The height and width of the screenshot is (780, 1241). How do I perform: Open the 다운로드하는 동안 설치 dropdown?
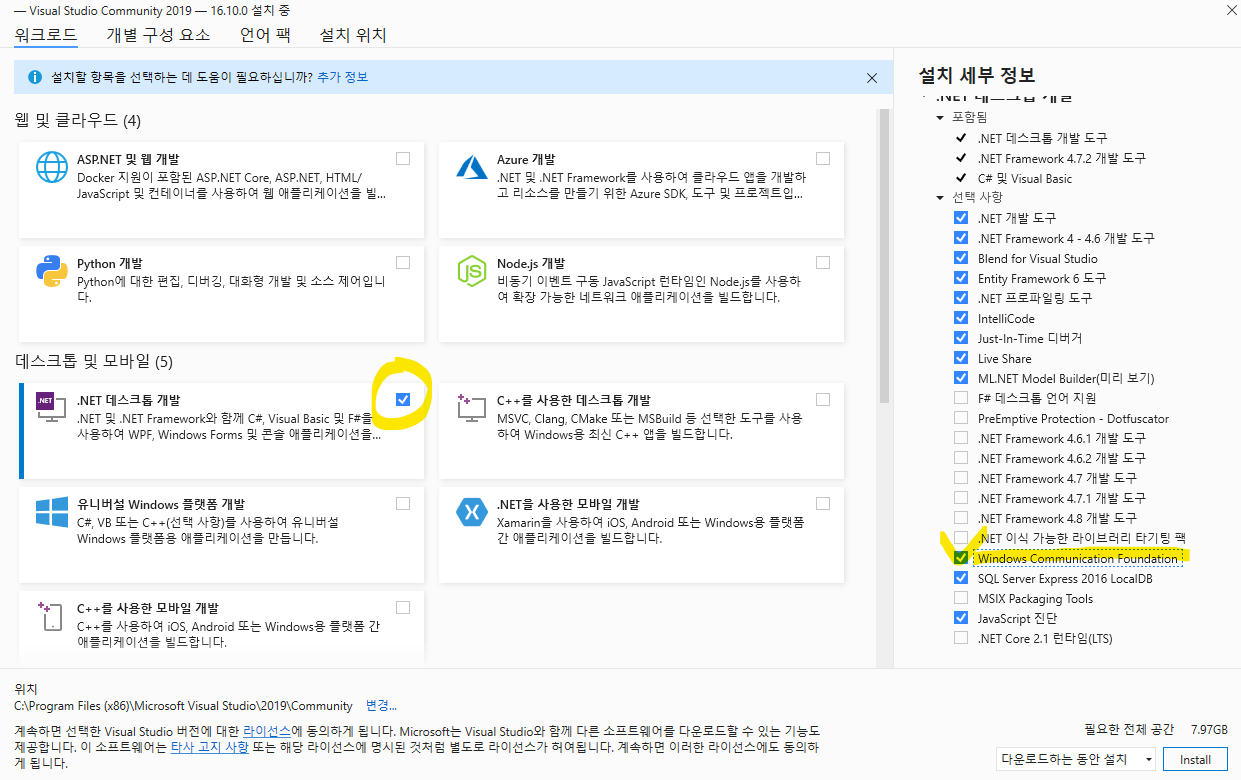tap(1076, 760)
